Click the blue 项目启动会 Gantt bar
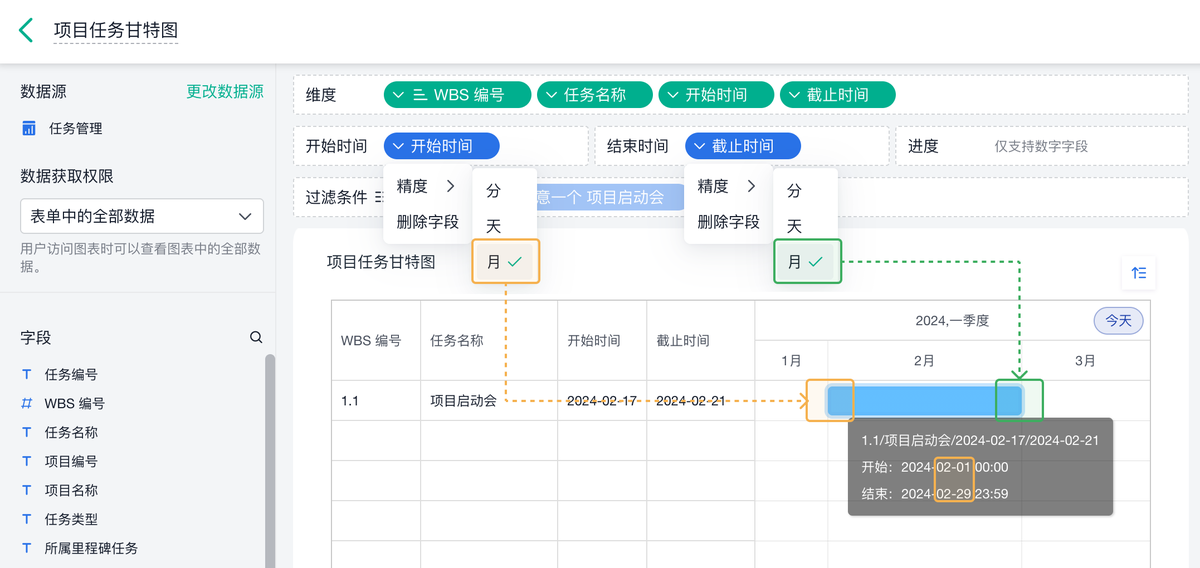The width and height of the screenshot is (1200, 568). [x=924, y=401]
